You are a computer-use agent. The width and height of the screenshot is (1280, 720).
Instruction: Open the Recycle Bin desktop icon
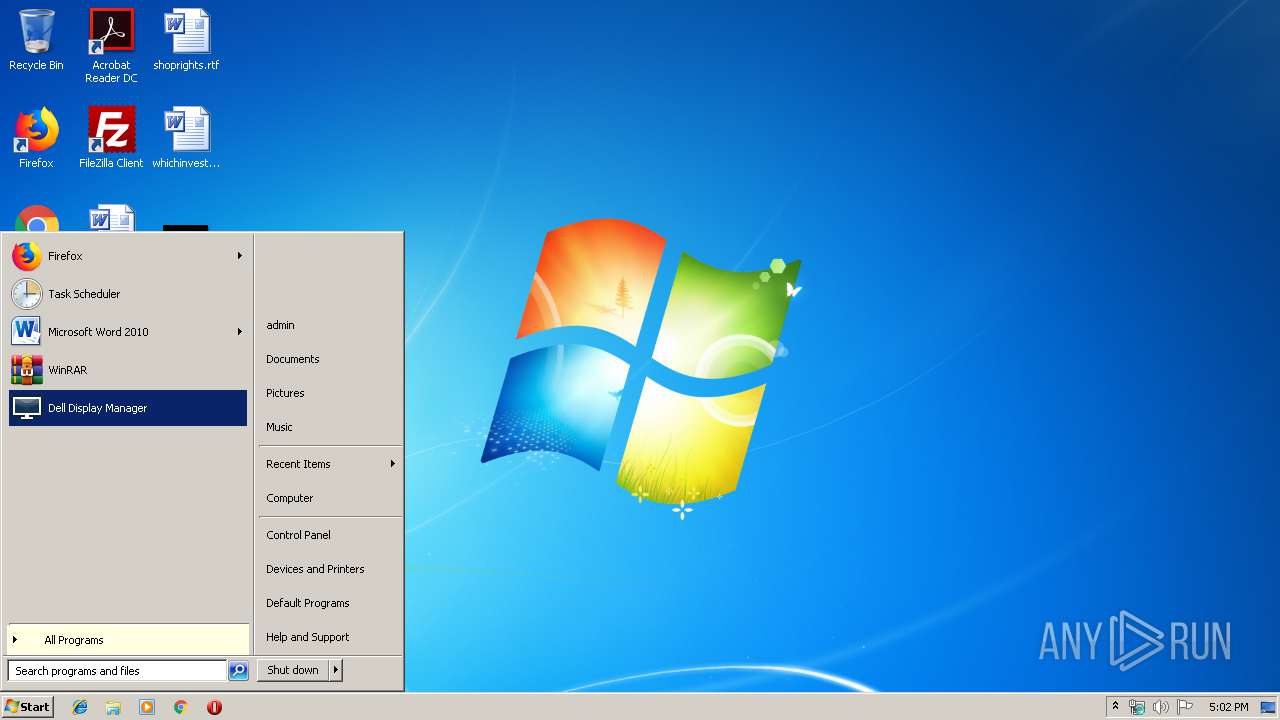click(36, 40)
